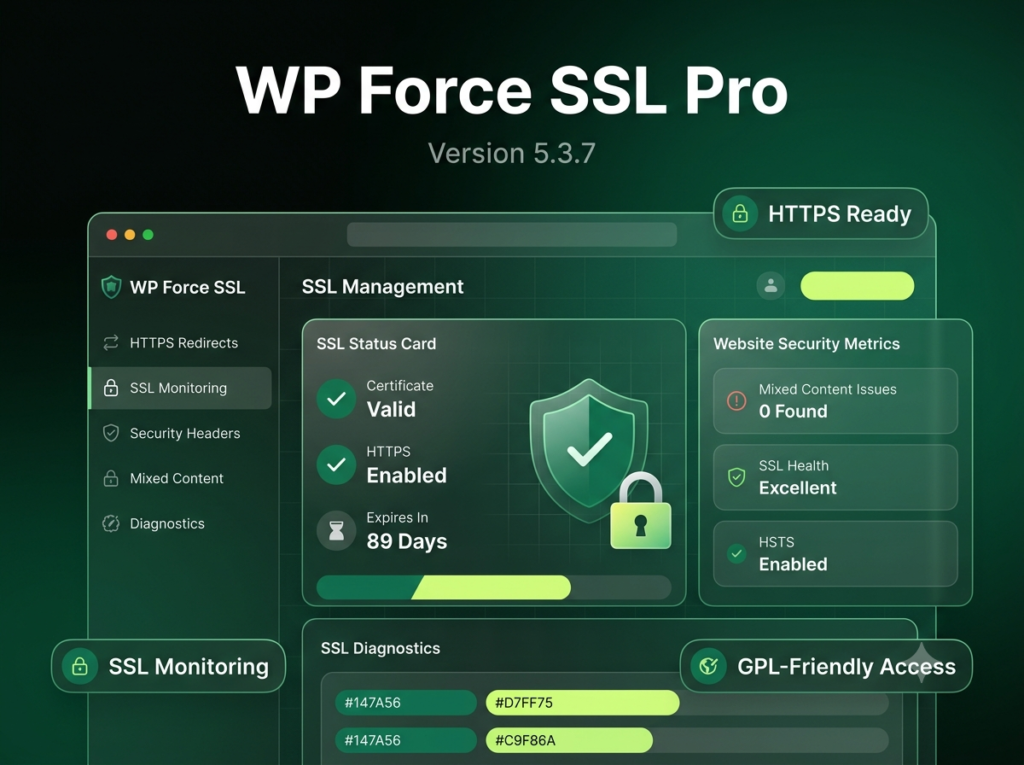Click the SSL Management heading

[383, 287]
